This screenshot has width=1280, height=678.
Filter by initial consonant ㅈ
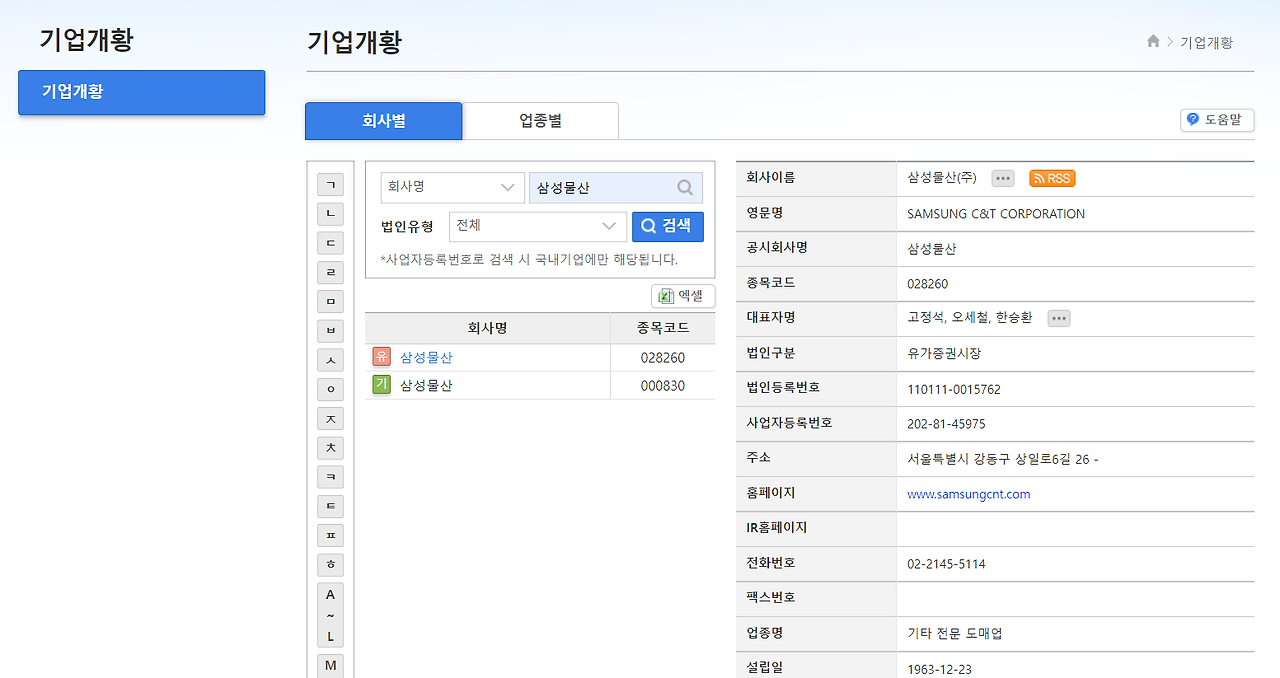331,417
